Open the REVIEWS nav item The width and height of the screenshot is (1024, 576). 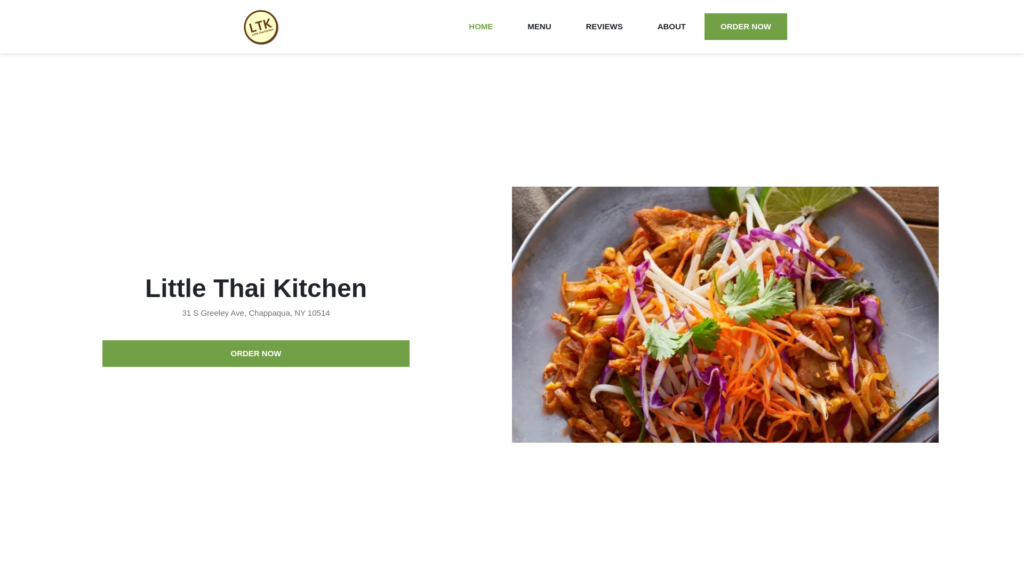604,27
